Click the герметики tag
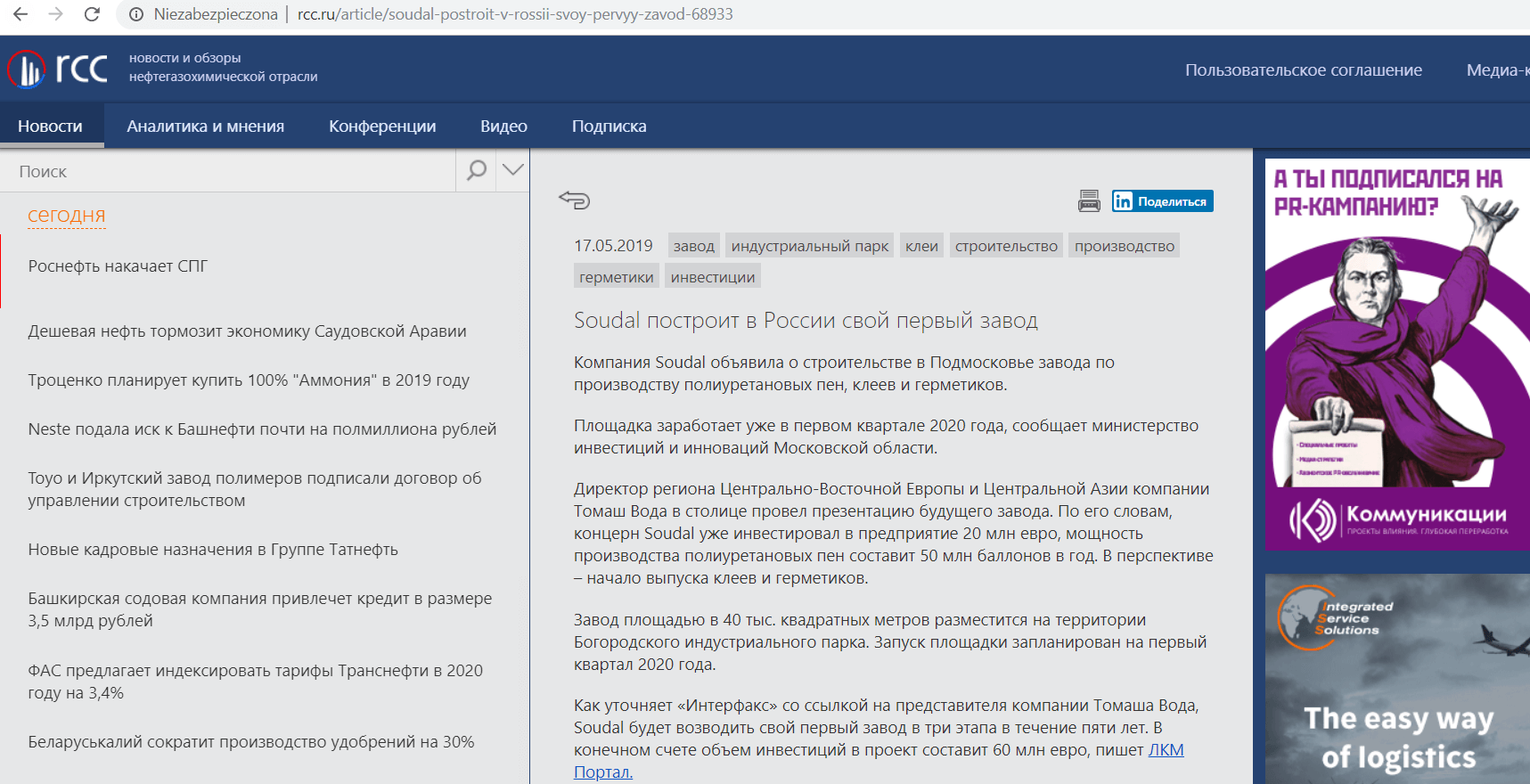The width and height of the screenshot is (1530, 784). pyautogui.click(x=617, y=277)
